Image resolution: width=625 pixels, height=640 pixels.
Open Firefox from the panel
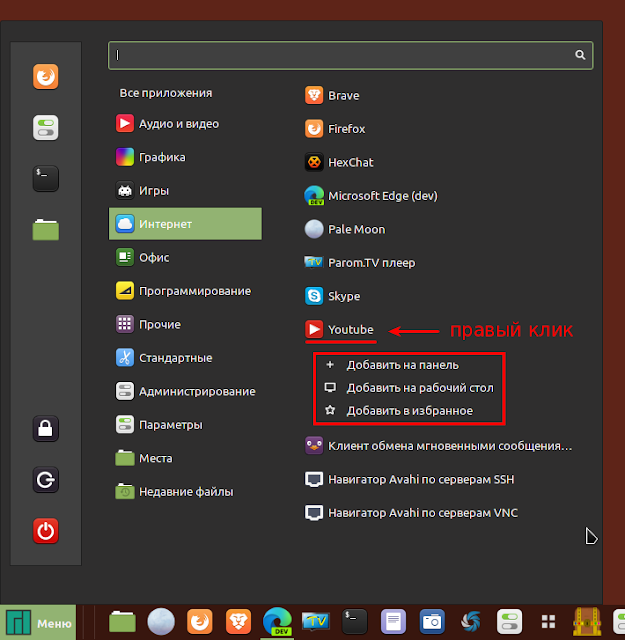[200, 622]
